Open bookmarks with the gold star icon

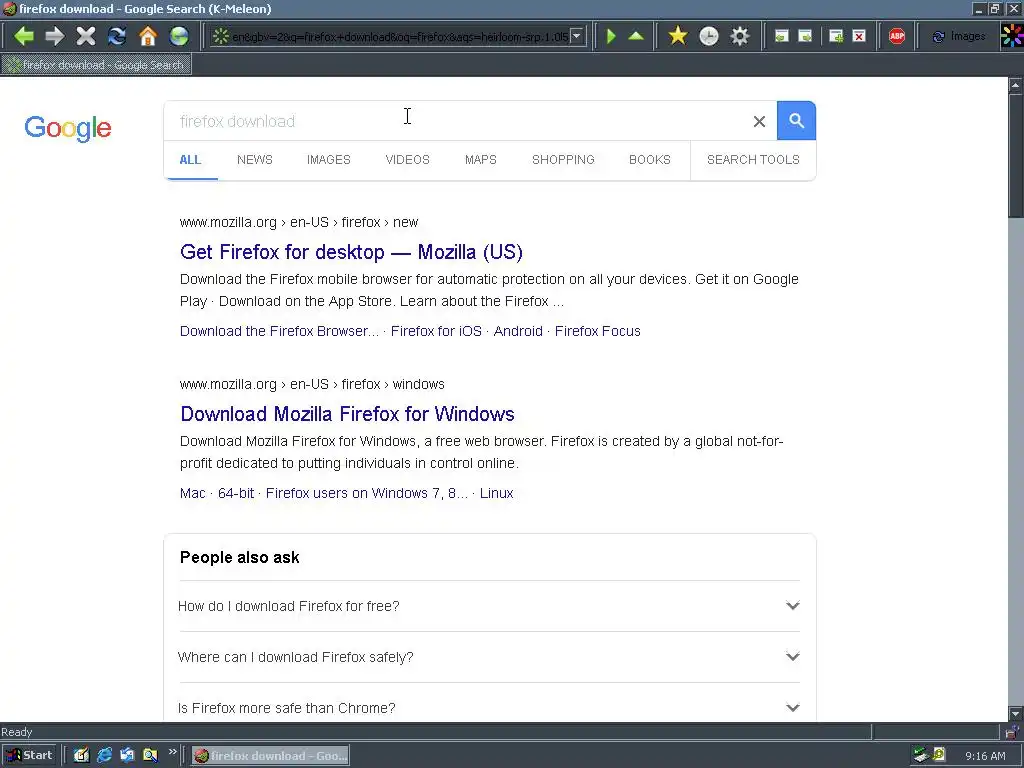click(x=678, y=36)
